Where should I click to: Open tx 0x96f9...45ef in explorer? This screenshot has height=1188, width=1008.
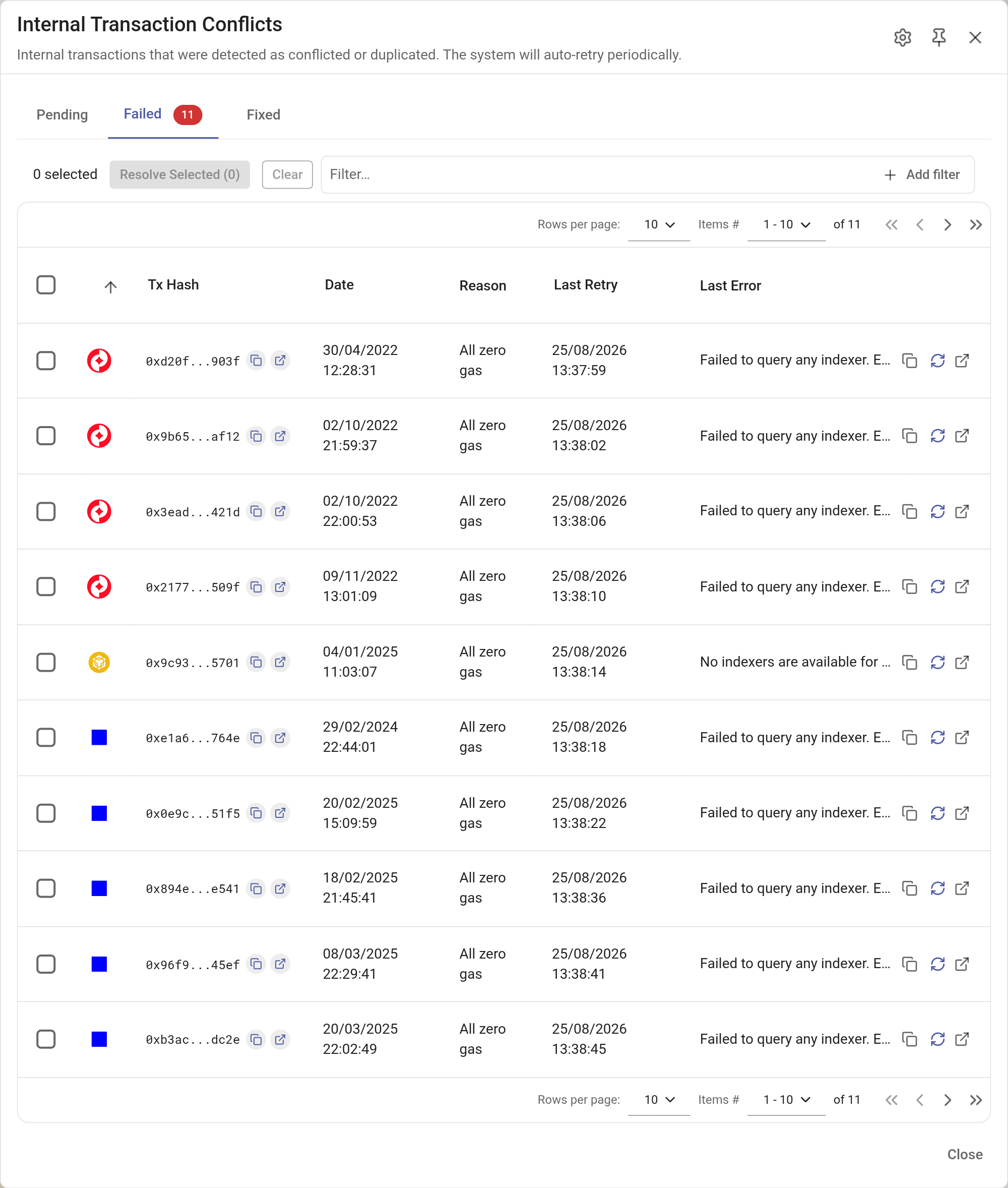point(280,964)
